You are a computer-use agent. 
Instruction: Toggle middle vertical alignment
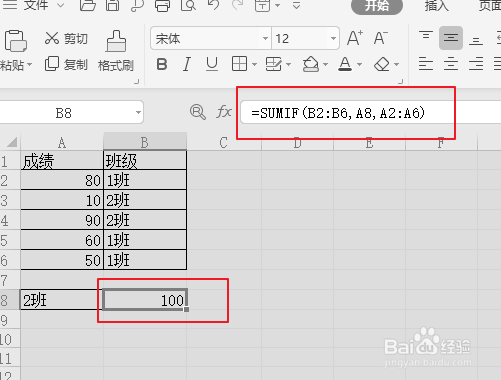pos(451,38)
